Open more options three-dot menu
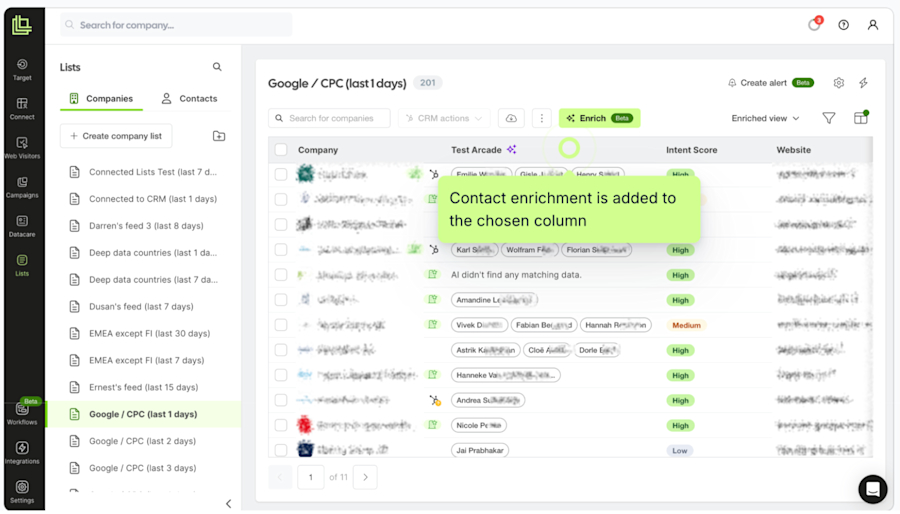This screenshot has height=514, width=900. coord(541,118)
